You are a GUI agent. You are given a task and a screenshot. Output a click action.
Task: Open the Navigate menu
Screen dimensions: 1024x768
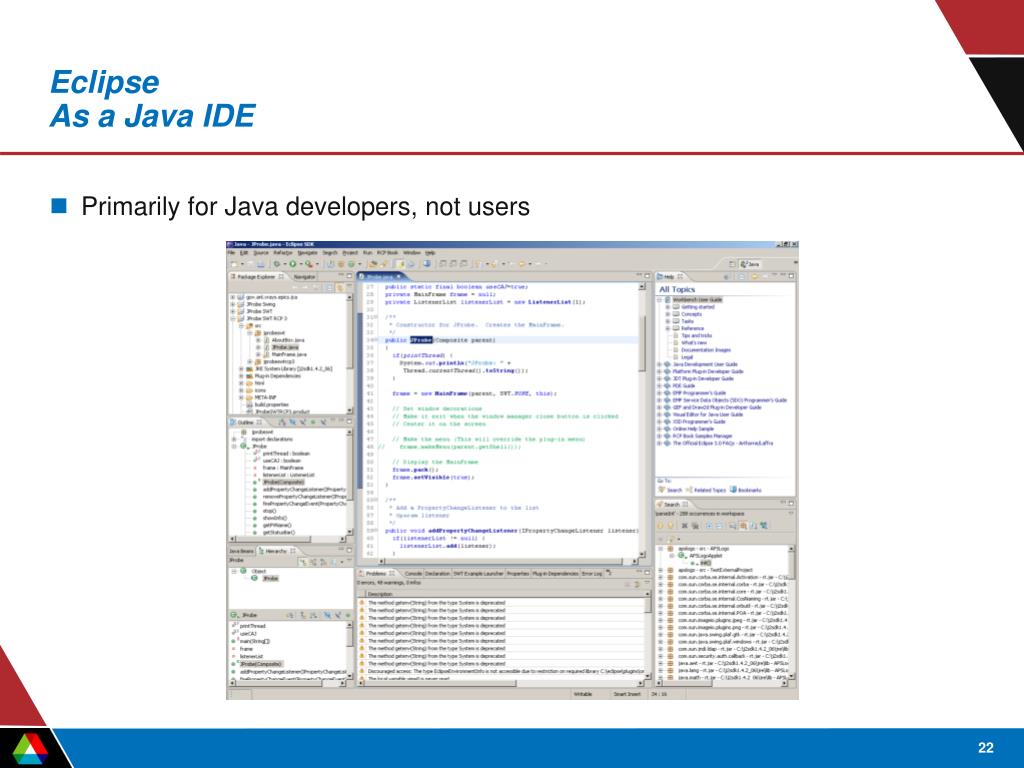[x=308, y=253]
